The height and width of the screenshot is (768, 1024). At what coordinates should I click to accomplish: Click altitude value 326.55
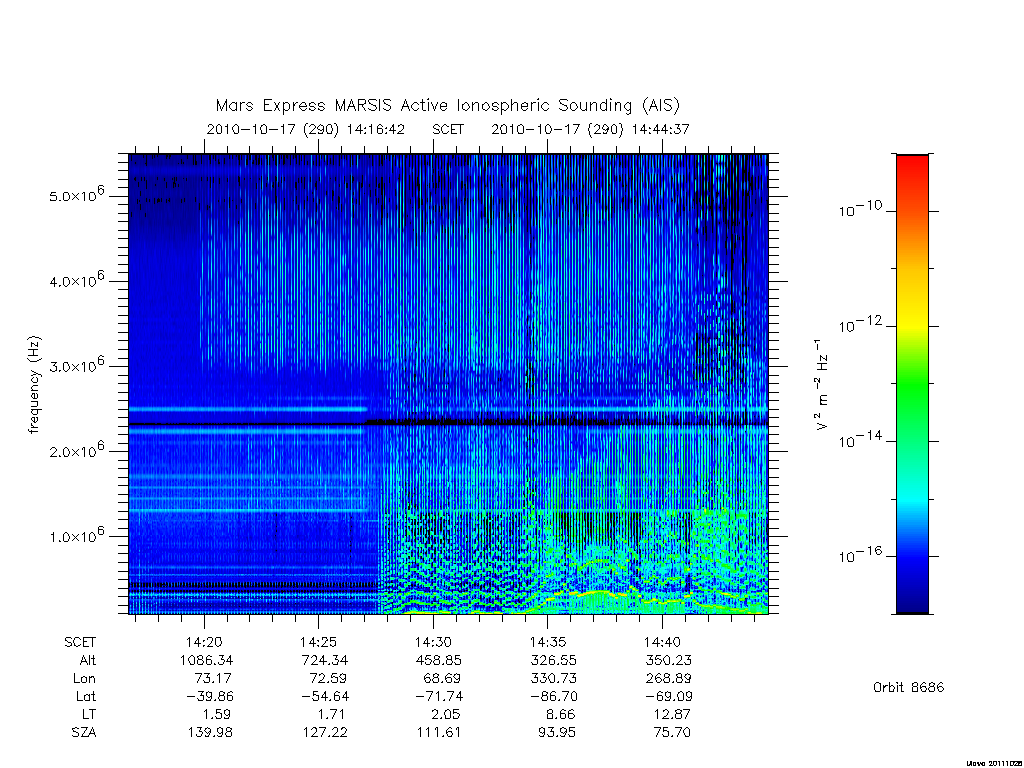click(553, 660)
